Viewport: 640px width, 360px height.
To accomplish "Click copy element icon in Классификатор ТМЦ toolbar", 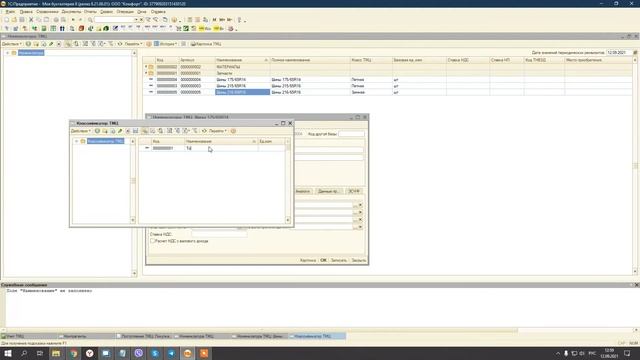I will pyautogui.click(x=113, y=131).
